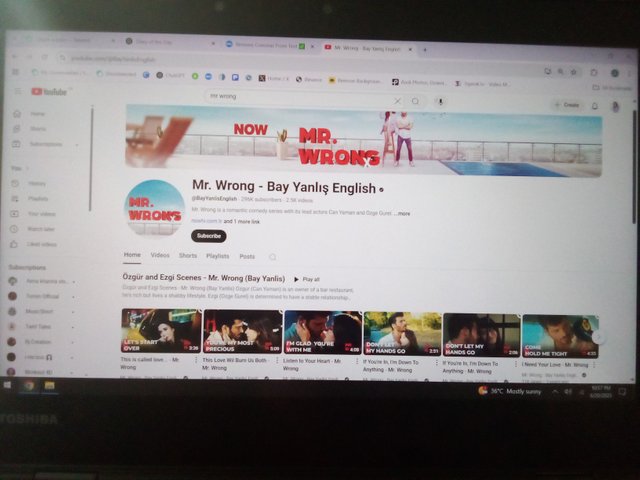Open the YouTube hamburger guide menu

point(18,91)
